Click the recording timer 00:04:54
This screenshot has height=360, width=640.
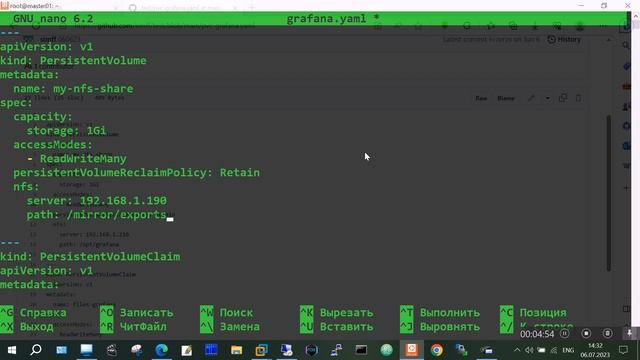click(x=537, y=334)
